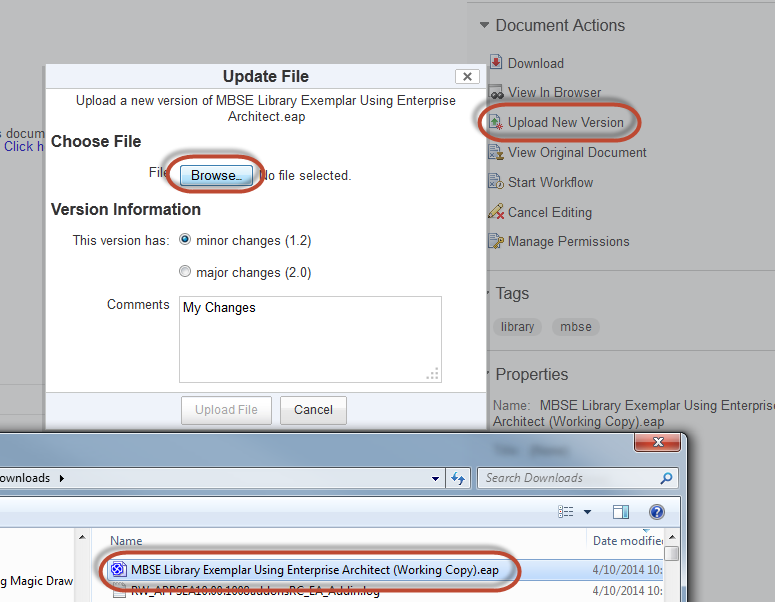Open the Download link
This screenshot has width=775, height=602.
point(536,63)
